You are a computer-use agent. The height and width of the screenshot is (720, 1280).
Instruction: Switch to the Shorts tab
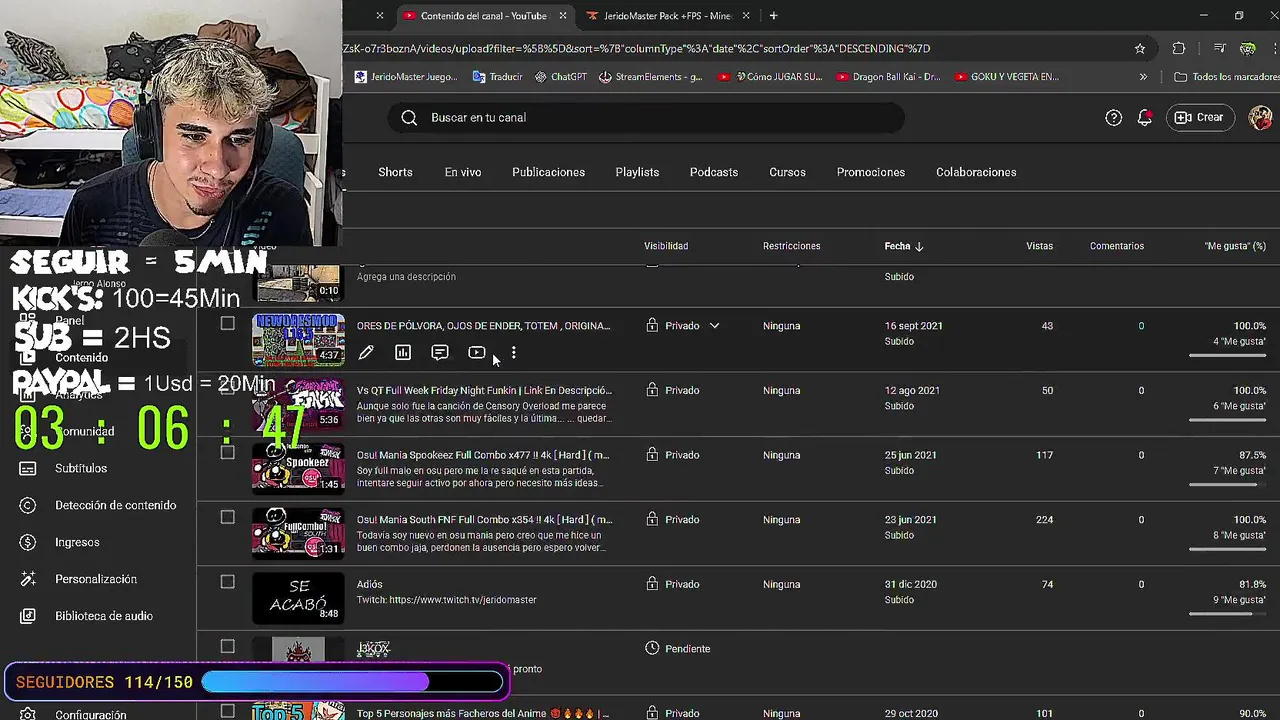click(395, 172)
